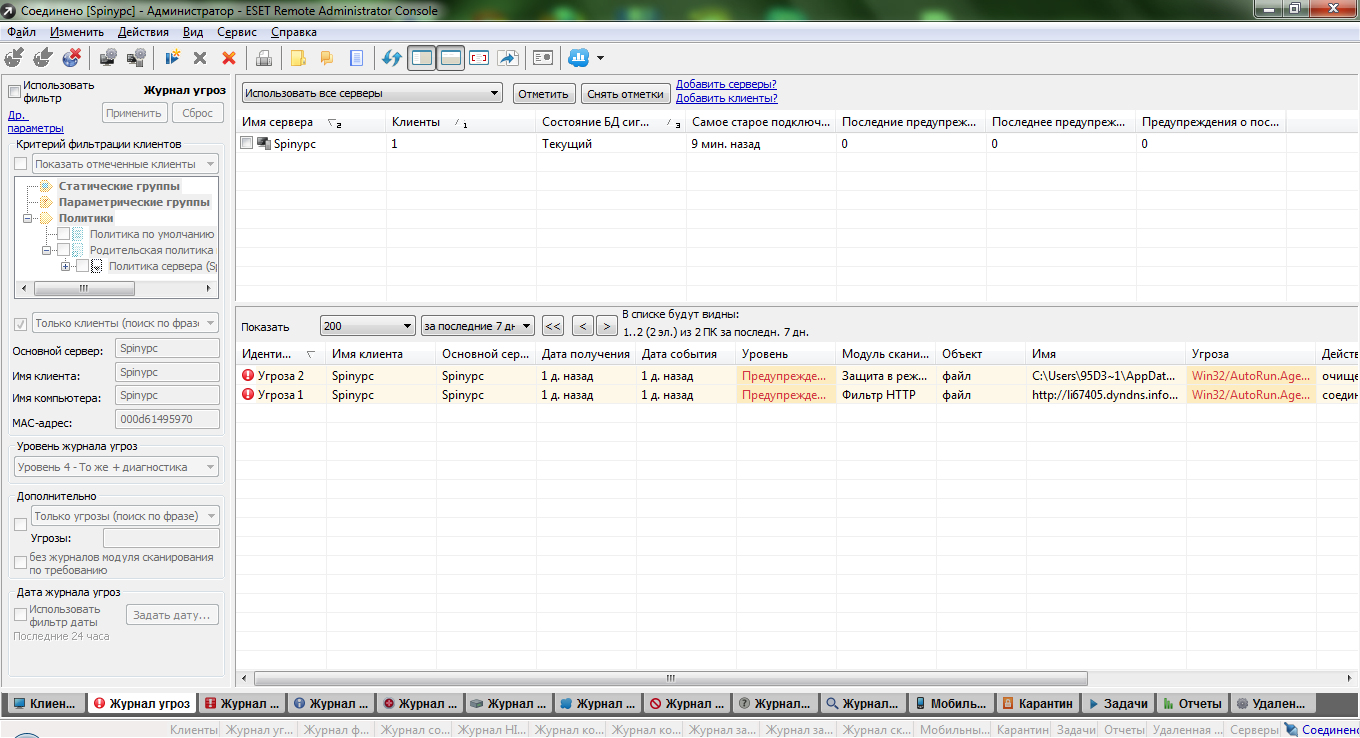Collapse the Политики tree node
1360x738 pixels.
click(28, 218)
